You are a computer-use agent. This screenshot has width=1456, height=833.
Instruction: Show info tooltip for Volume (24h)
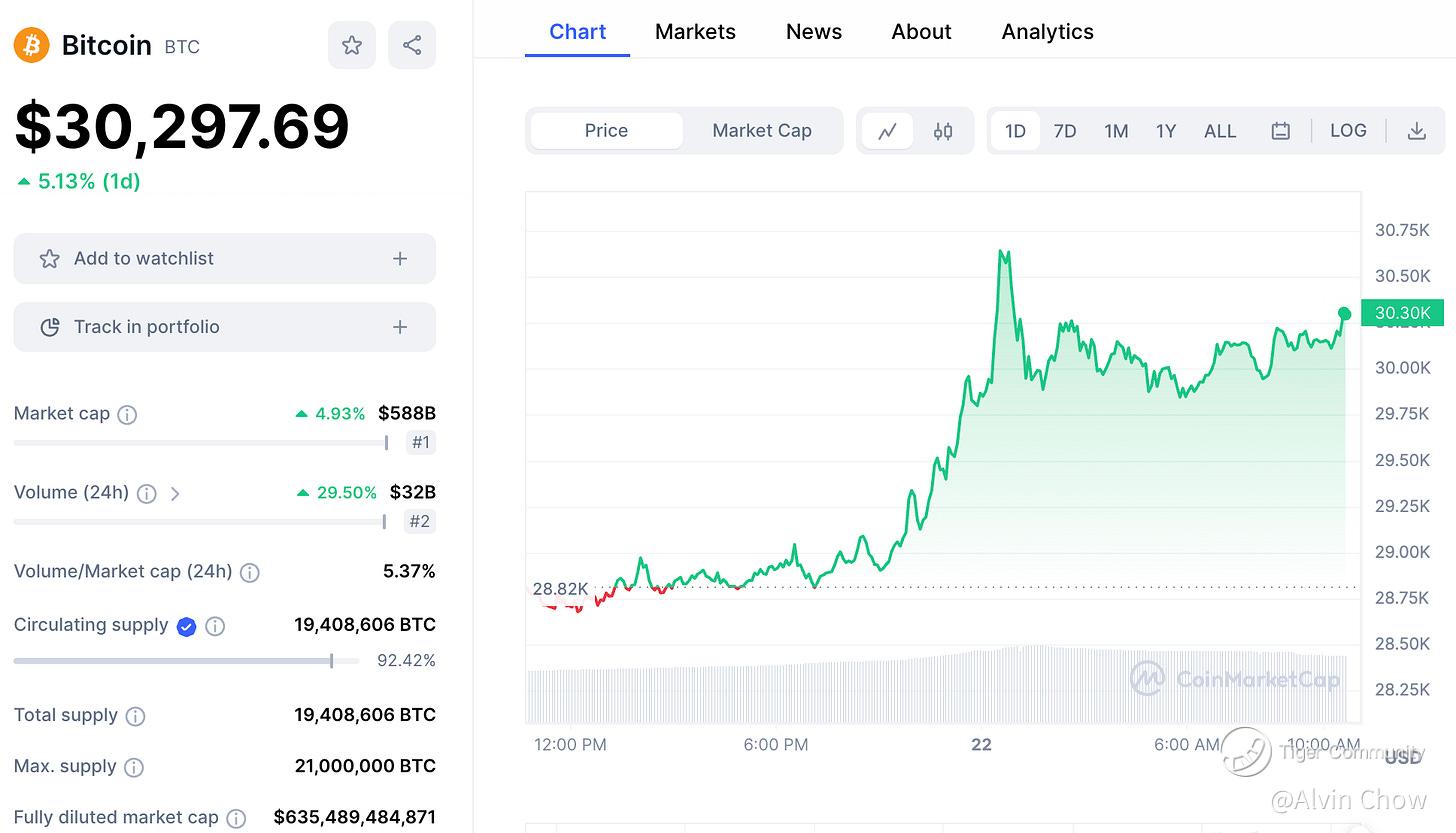[146, 493]
